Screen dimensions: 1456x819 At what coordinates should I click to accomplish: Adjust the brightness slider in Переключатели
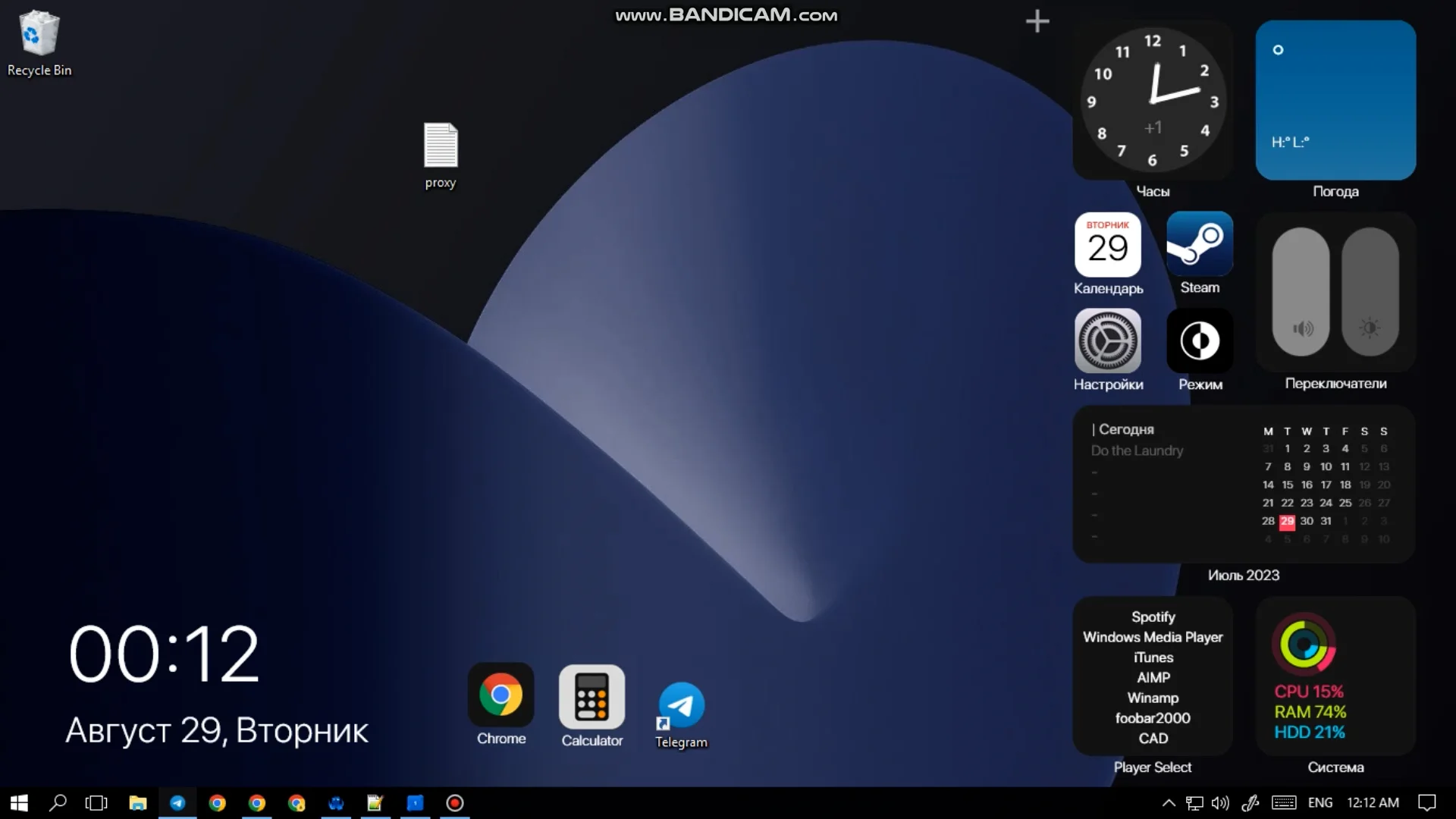coord(1370,292)
